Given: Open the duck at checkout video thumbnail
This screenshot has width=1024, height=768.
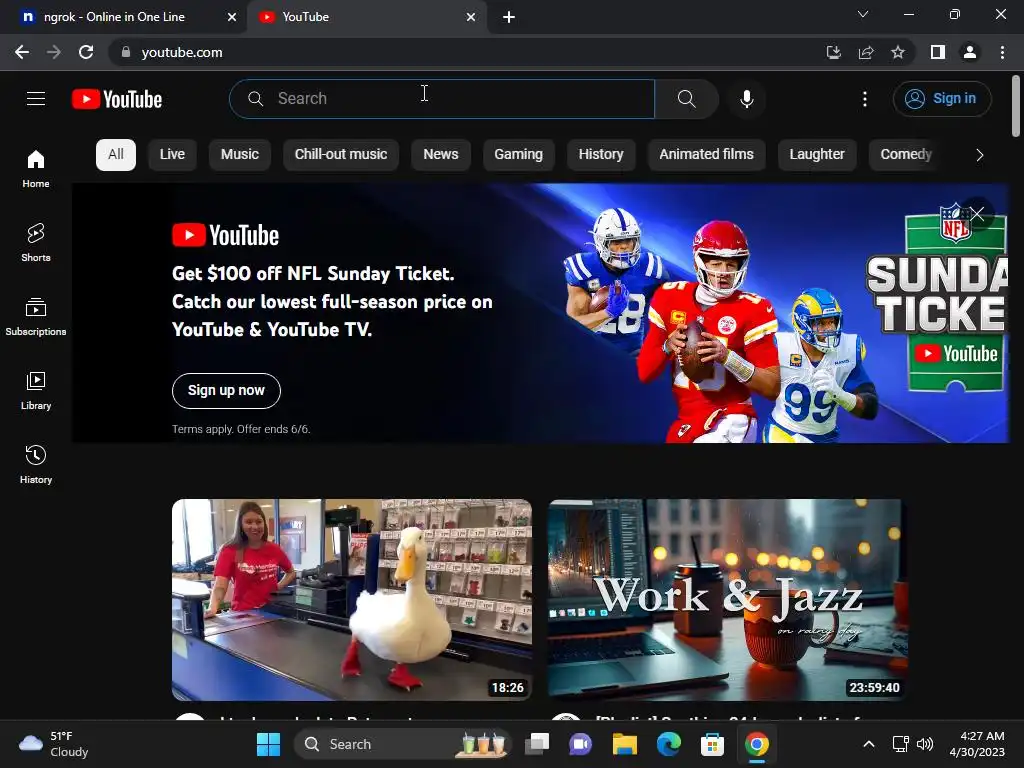Looking at the screenshot, I should (x=352, y=600).
